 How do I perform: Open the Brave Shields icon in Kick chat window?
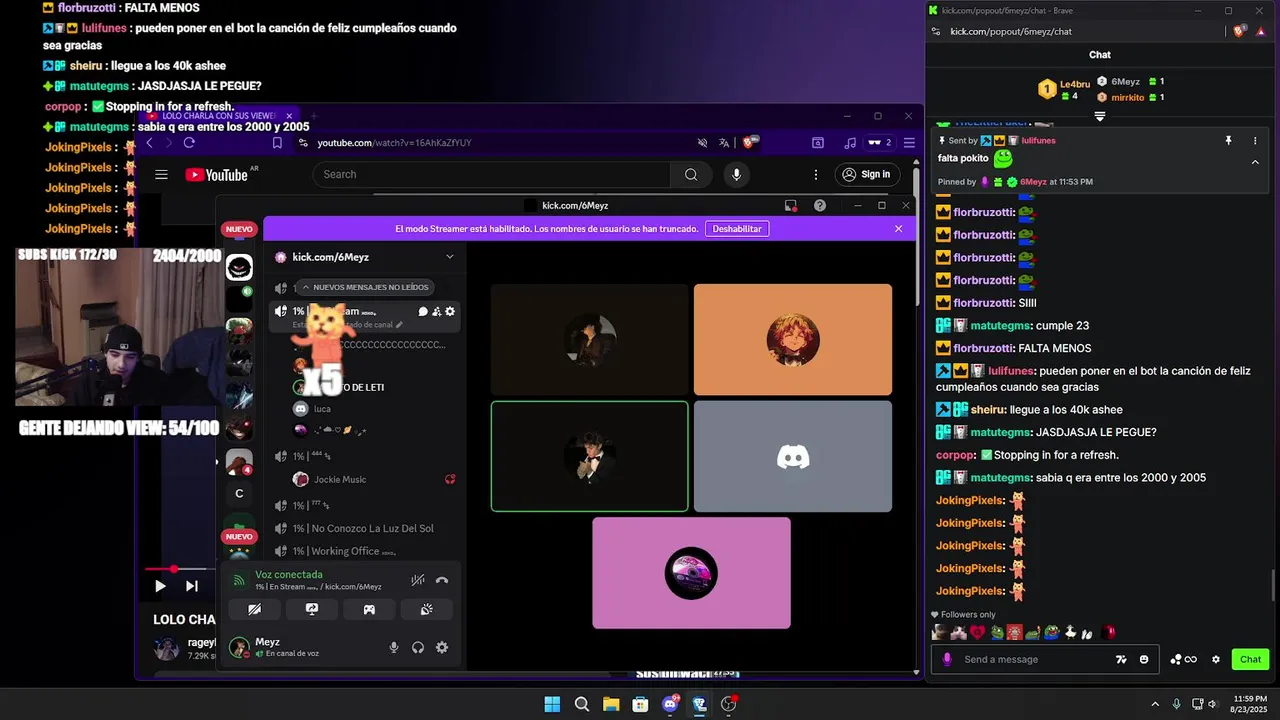point(1240,31)
